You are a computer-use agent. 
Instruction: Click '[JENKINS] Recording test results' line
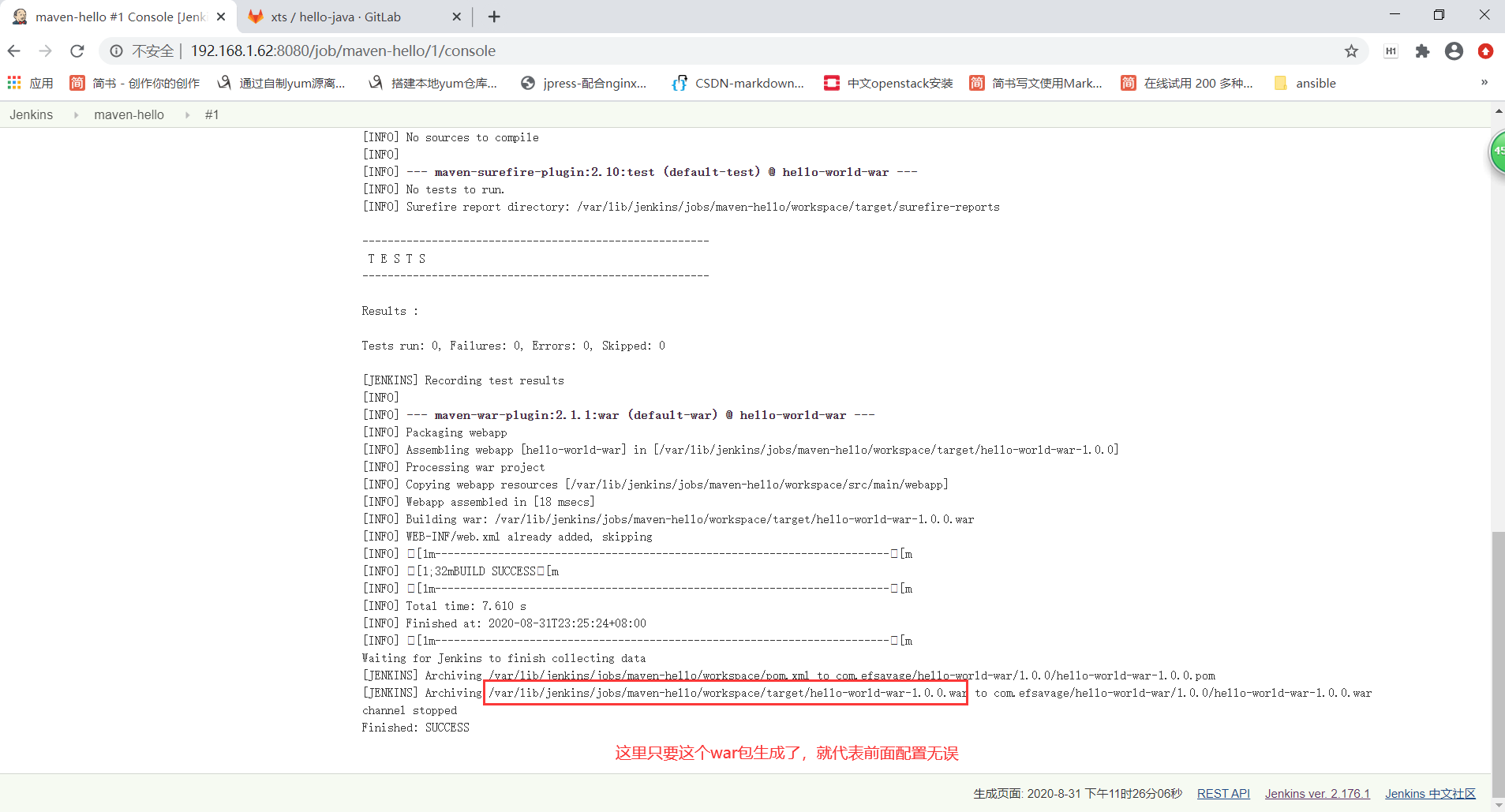point(463,380)
